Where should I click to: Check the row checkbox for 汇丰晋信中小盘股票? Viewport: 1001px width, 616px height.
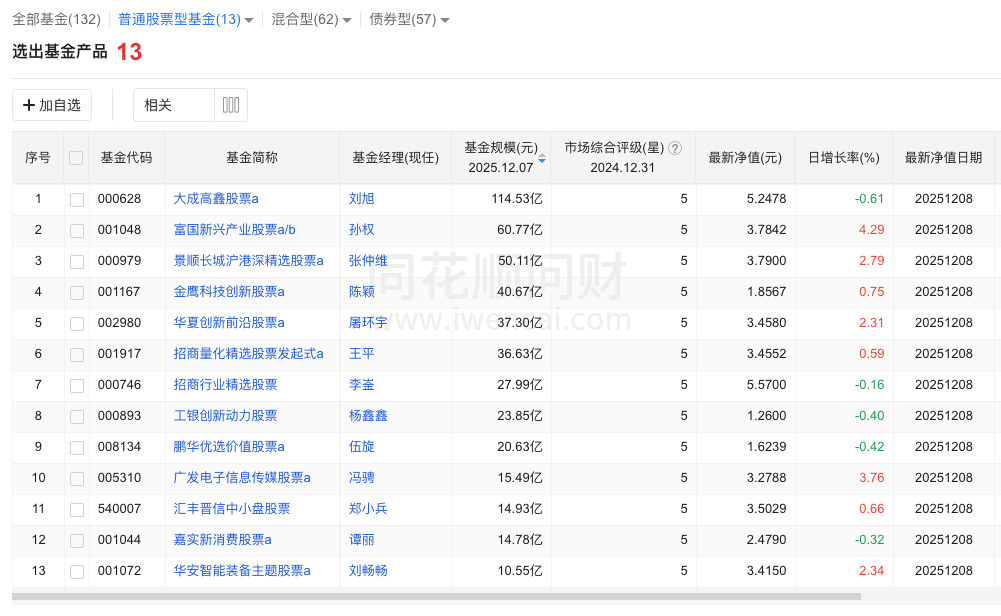76,509
